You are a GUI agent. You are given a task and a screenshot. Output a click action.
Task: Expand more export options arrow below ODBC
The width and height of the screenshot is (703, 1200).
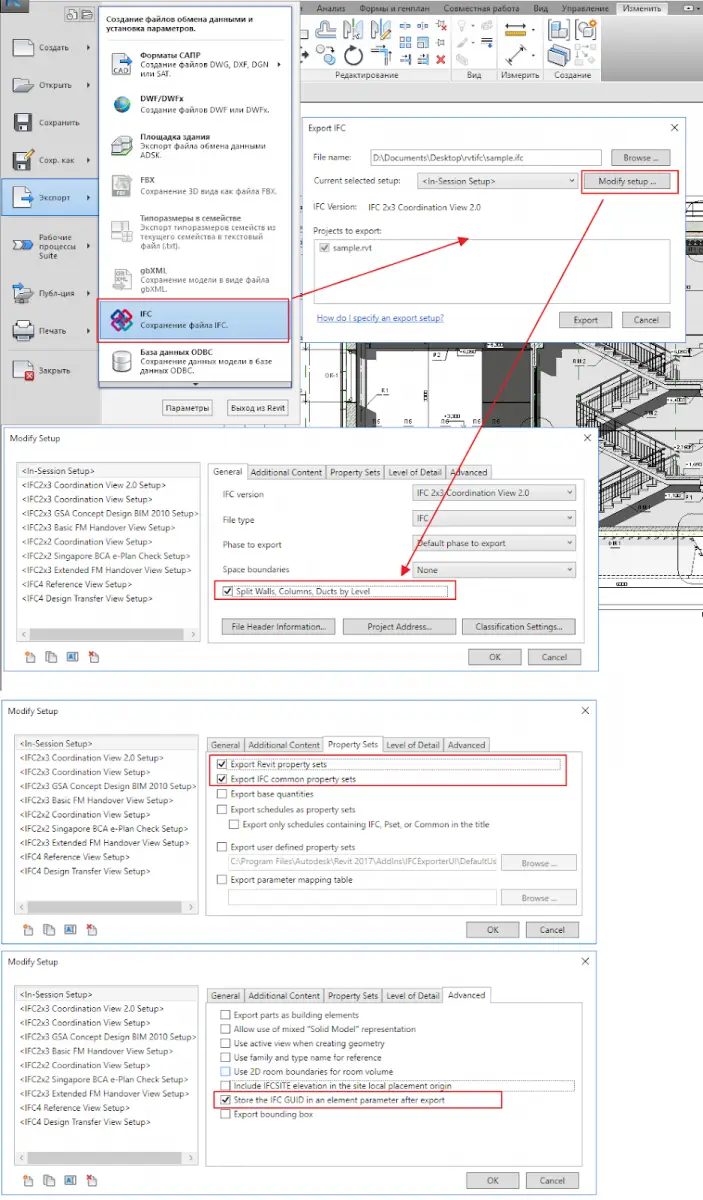[195, 384]
